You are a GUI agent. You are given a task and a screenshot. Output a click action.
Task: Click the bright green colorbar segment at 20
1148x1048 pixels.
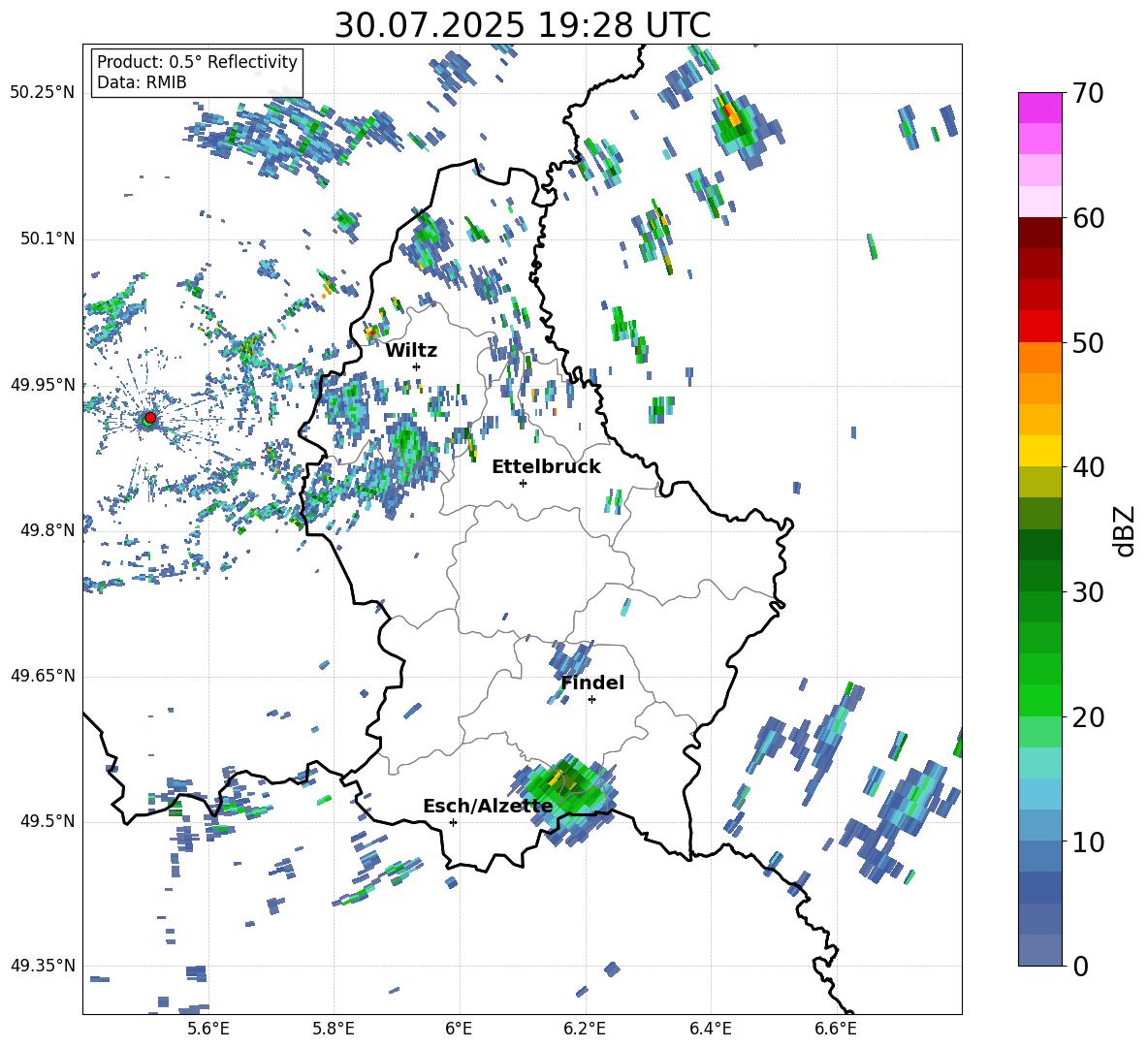click(1040, 700)
